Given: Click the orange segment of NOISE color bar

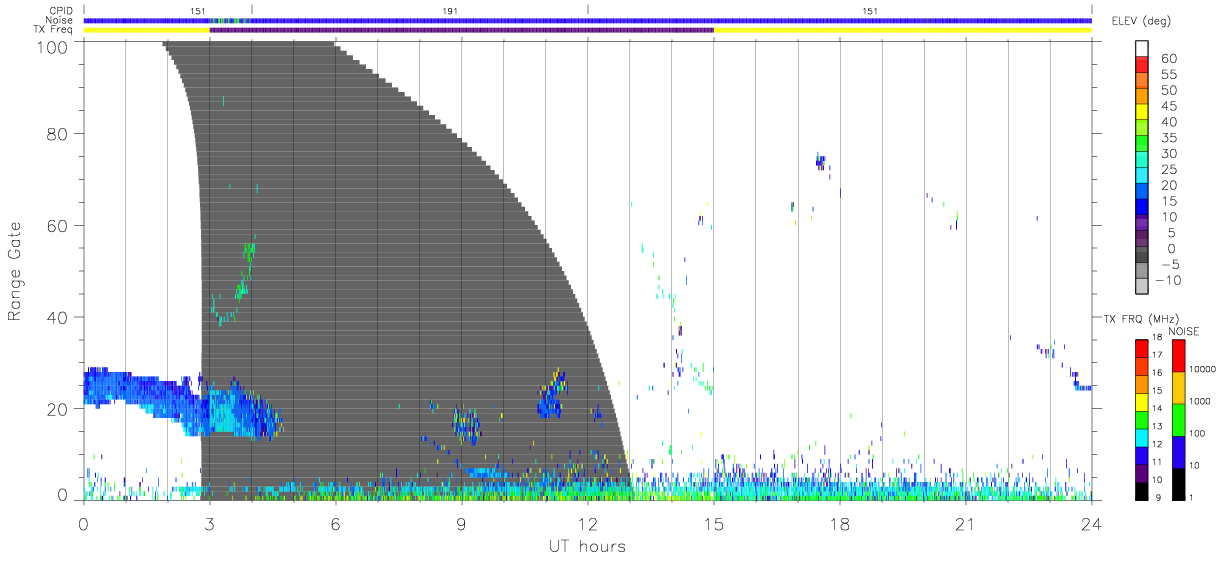Looking at the screenshot, I should (1181, 388).
